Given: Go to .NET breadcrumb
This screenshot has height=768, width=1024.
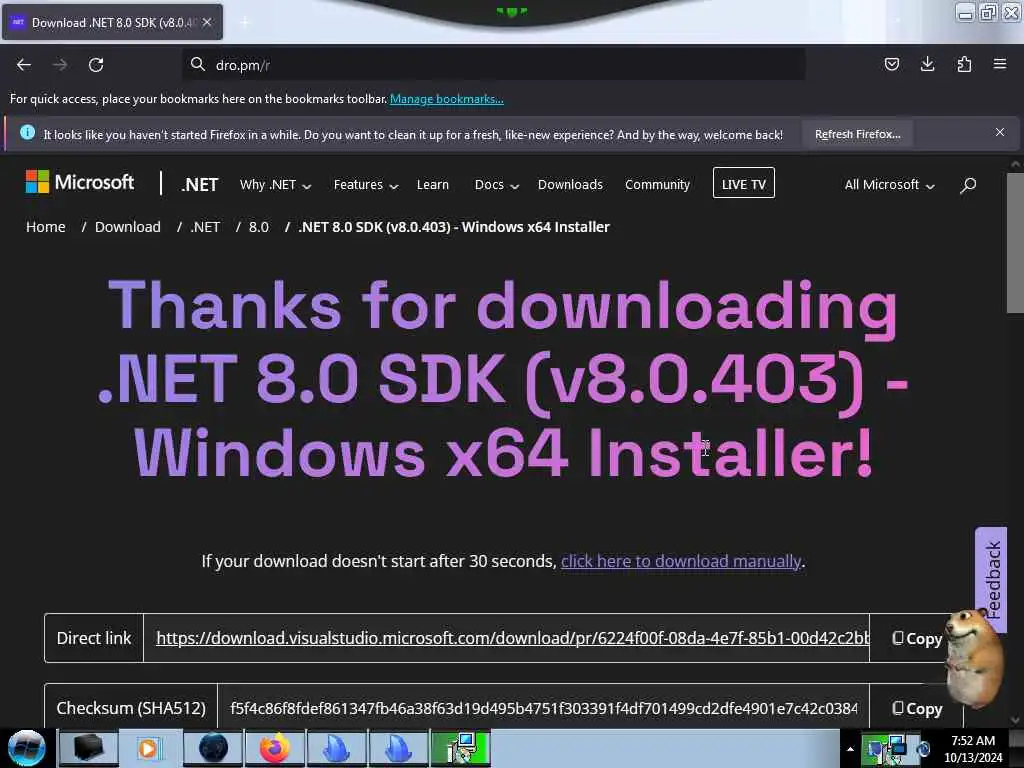Looking at the screenshot, I should point(205,227).
